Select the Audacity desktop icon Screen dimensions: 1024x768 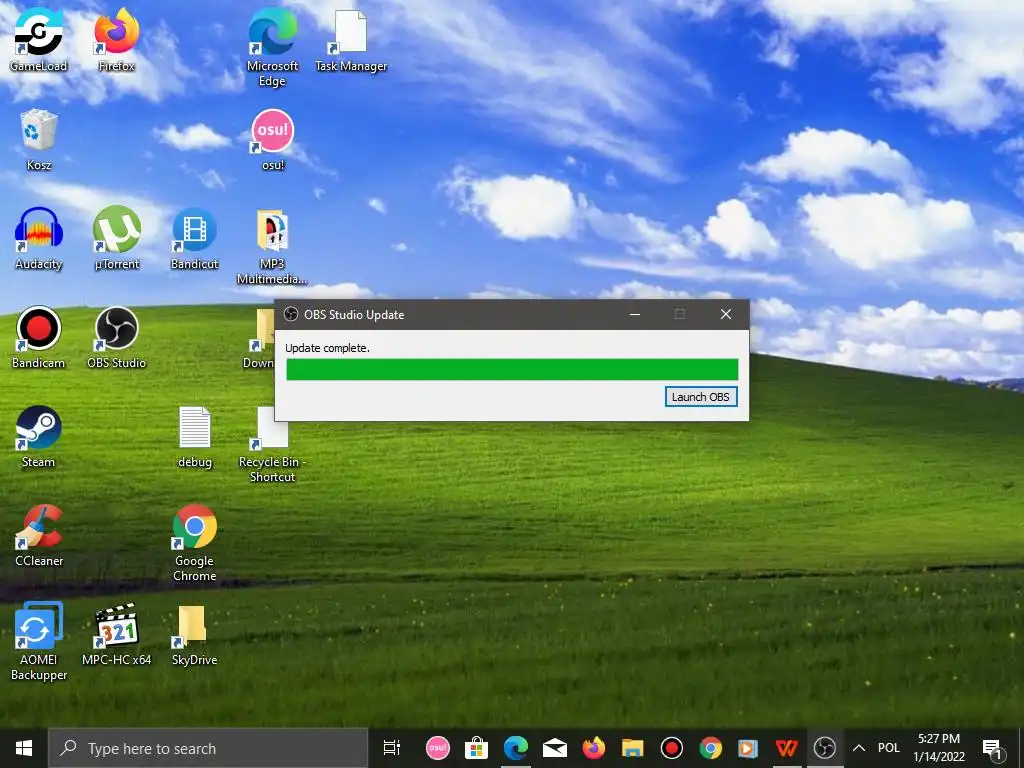coord(39,239)
